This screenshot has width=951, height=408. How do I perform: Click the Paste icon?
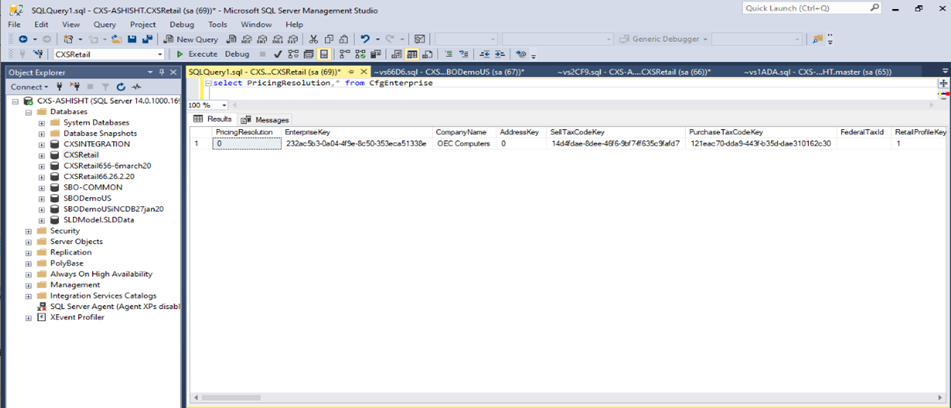(x=343, y=39)
